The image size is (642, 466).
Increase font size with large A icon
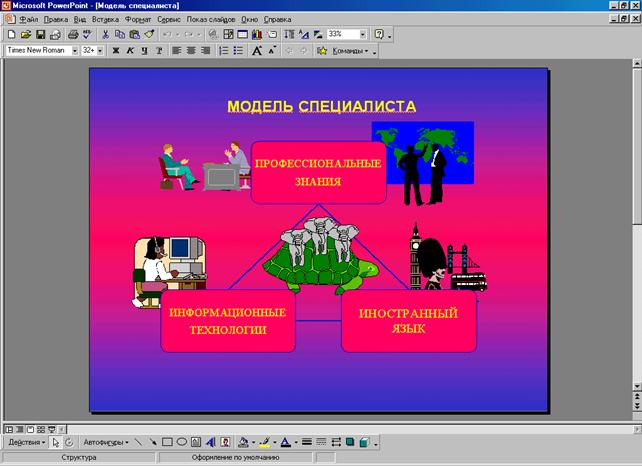click(x=257, y=51)
